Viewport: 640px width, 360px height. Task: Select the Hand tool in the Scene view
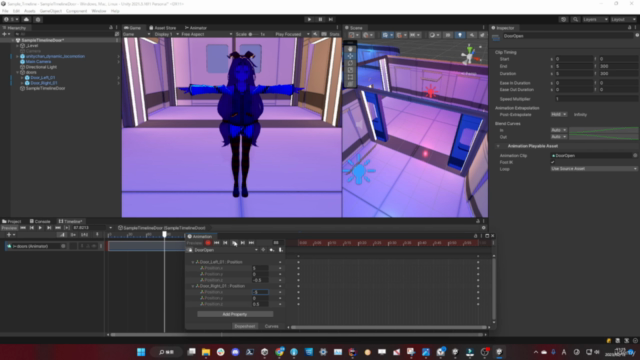coord(350,49)
